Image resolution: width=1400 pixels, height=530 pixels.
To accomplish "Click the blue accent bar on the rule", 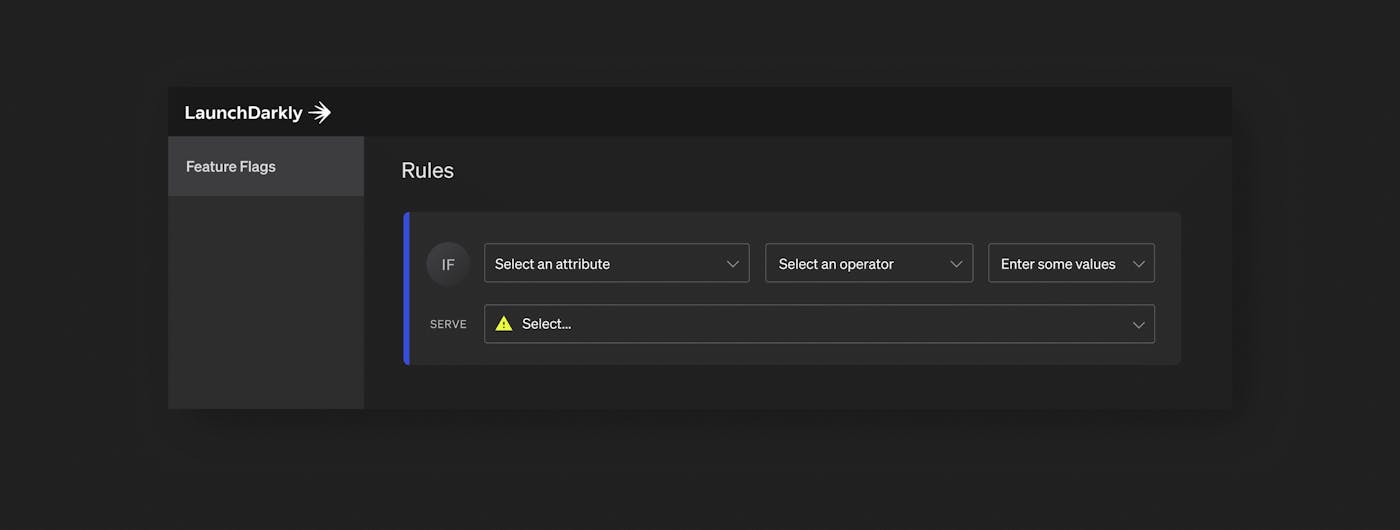I will click(x=406, y=288).
